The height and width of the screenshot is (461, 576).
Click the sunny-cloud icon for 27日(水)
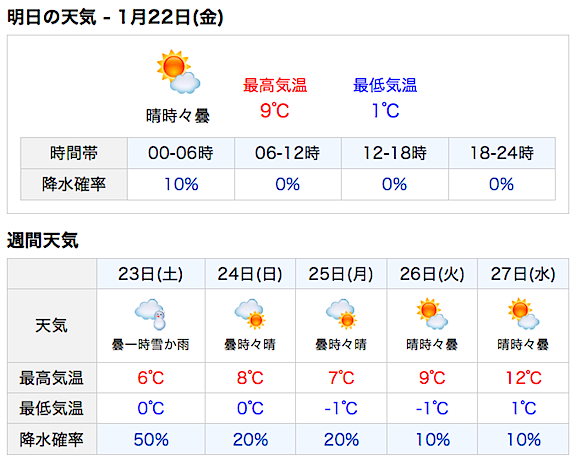(523, 314)
